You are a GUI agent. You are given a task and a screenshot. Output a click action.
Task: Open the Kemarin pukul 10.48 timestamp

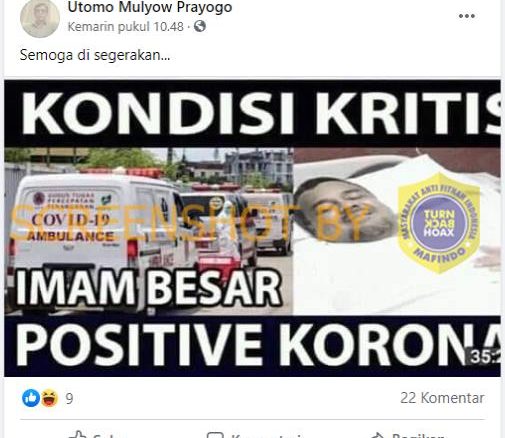[126, 26]
